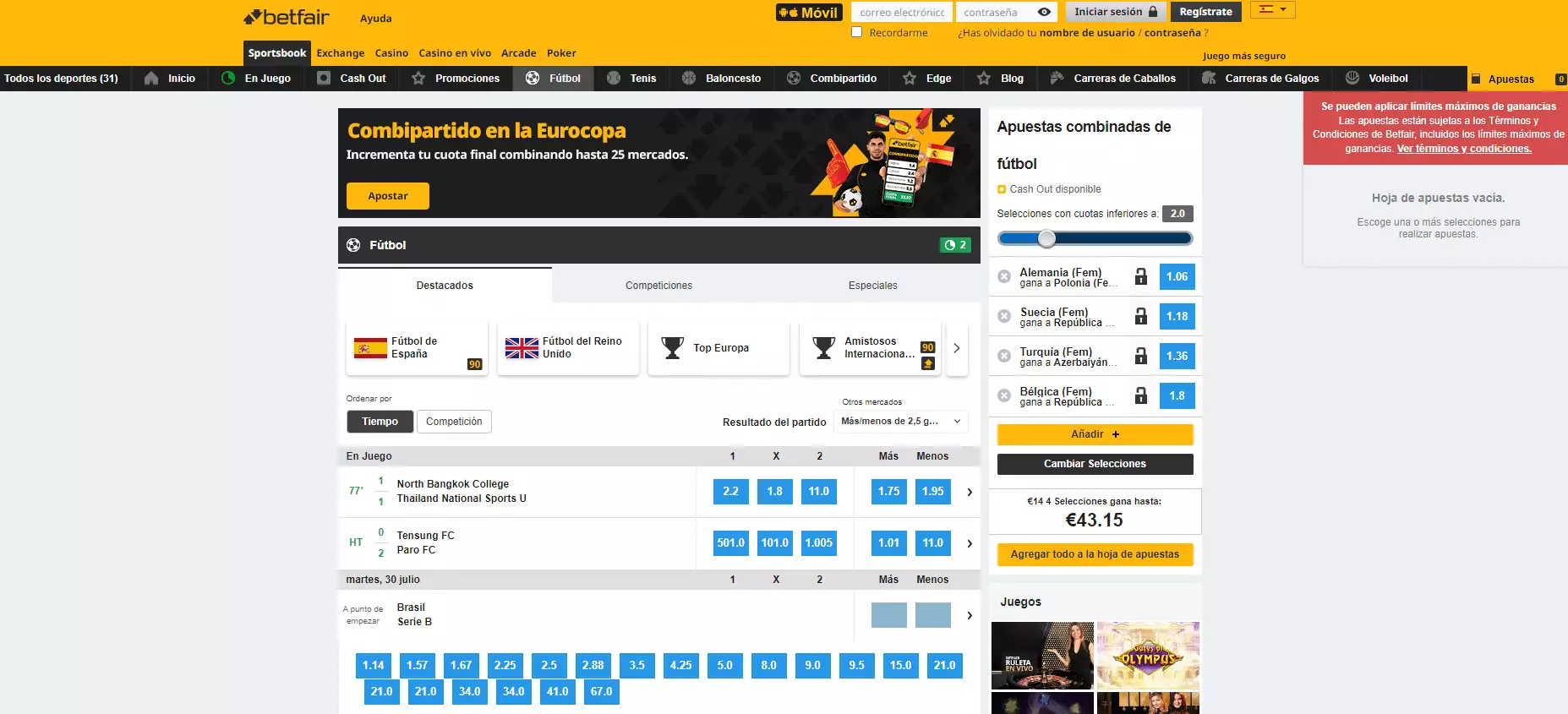Click the Promociones star icon
1568x714 pixels.
pyautogui.click(x=418, y=79)
